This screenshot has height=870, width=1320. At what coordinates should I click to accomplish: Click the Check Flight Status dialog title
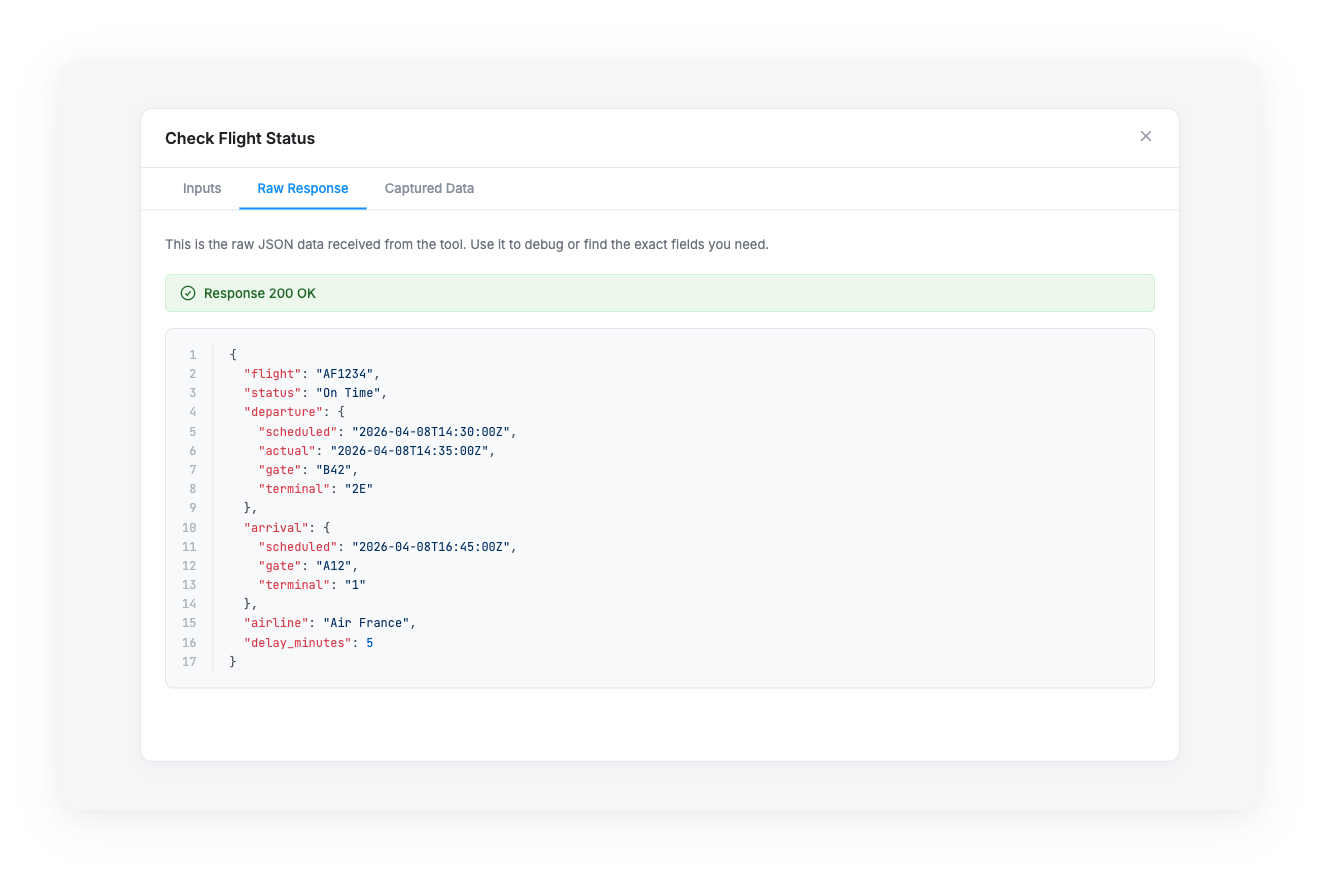(240, 138)
